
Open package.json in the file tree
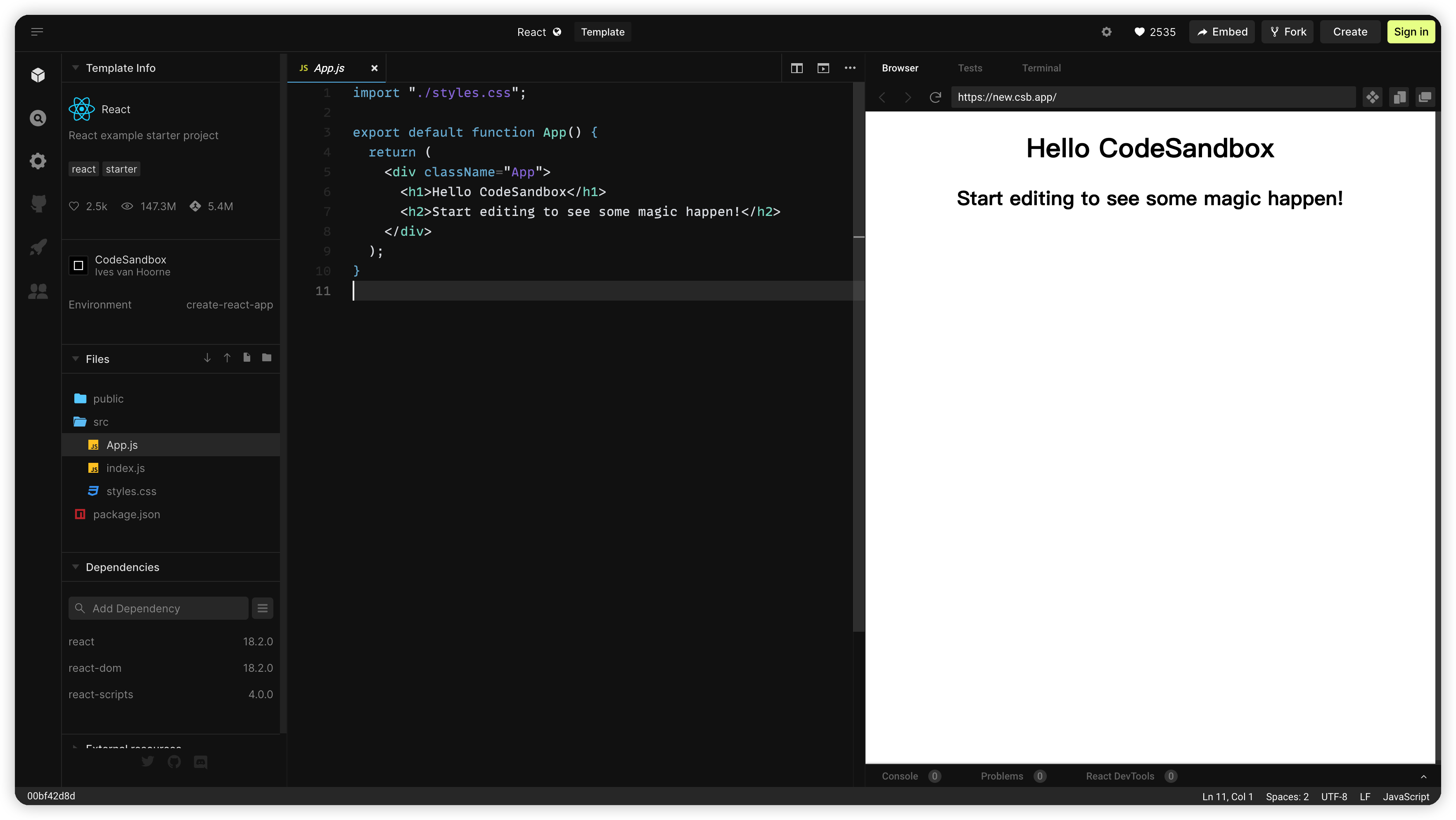(171, 515)
